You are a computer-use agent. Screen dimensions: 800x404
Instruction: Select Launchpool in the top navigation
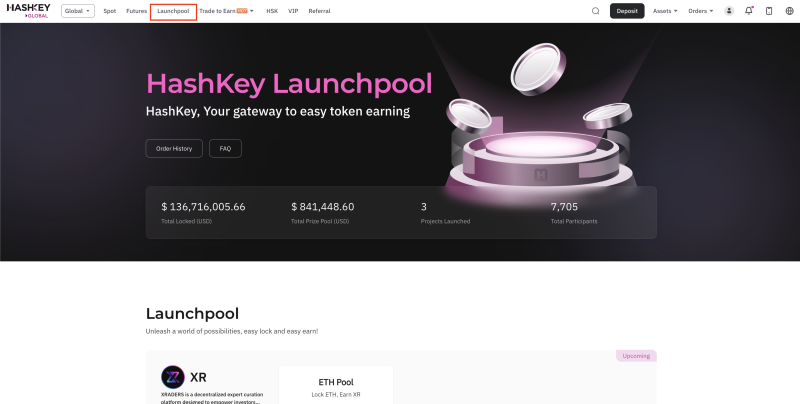click(x=173, y=11)
